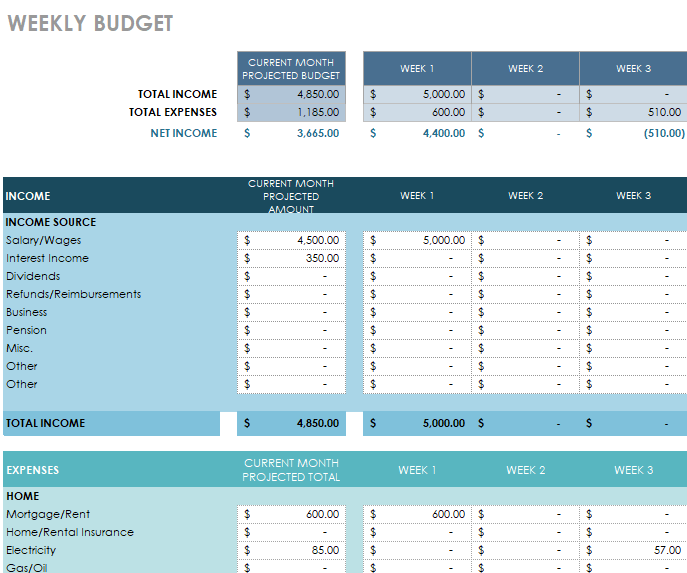This screenshot has width=687, height=573.
Task: Click the WEEKLY BUDGET title
Action: [90, 24]
